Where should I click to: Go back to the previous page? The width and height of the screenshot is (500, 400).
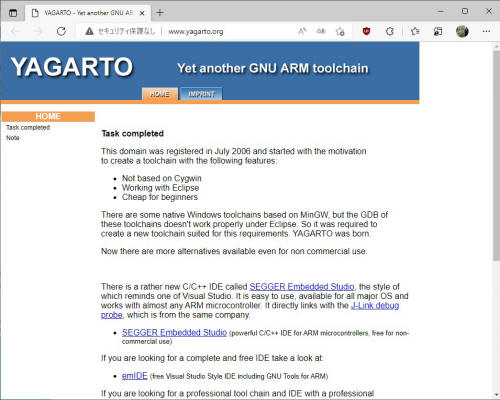[15, 31]
